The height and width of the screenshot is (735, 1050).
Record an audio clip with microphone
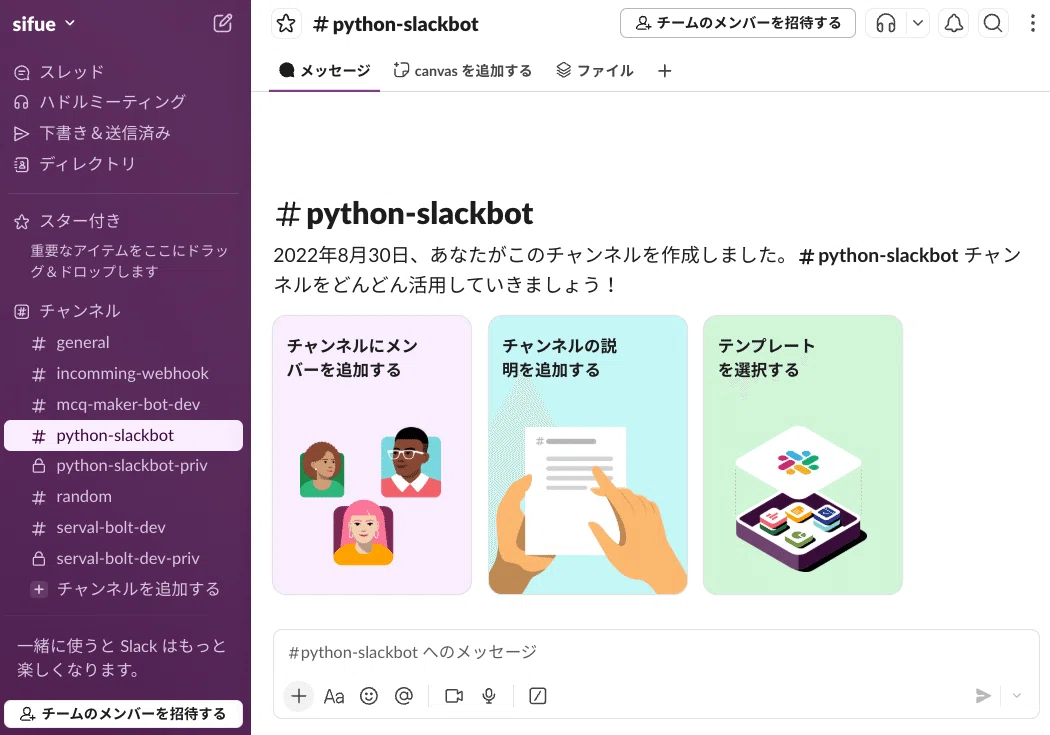pos(489,696)
